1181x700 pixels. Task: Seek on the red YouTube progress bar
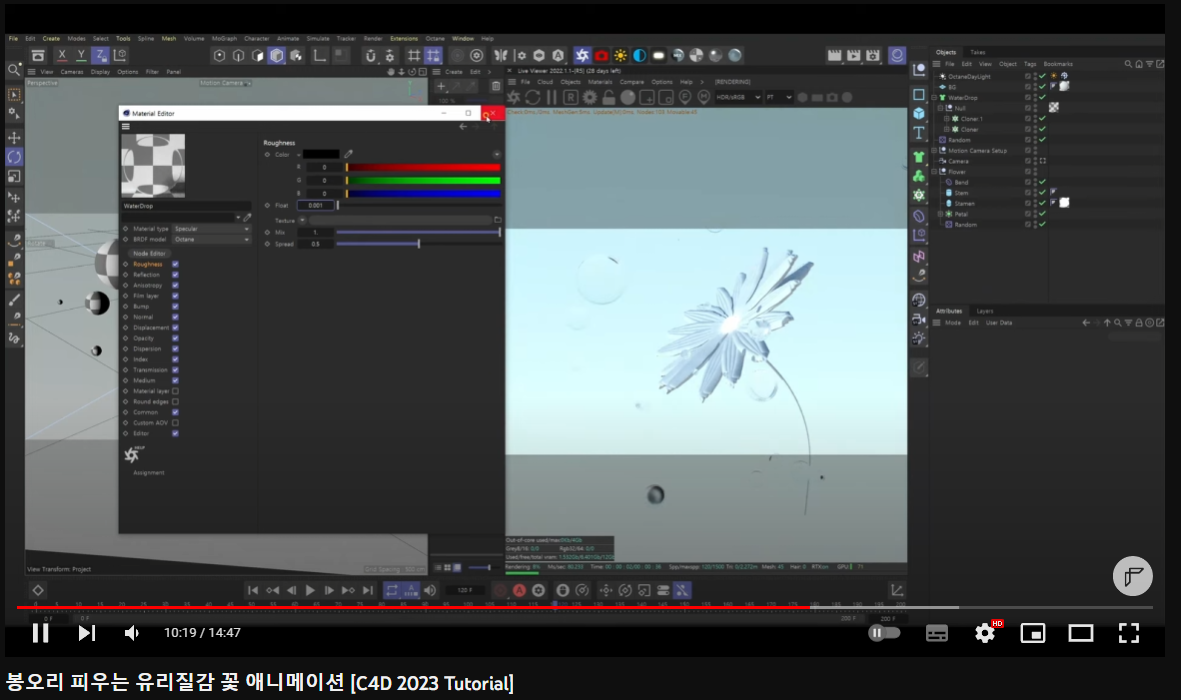point(584,607)
